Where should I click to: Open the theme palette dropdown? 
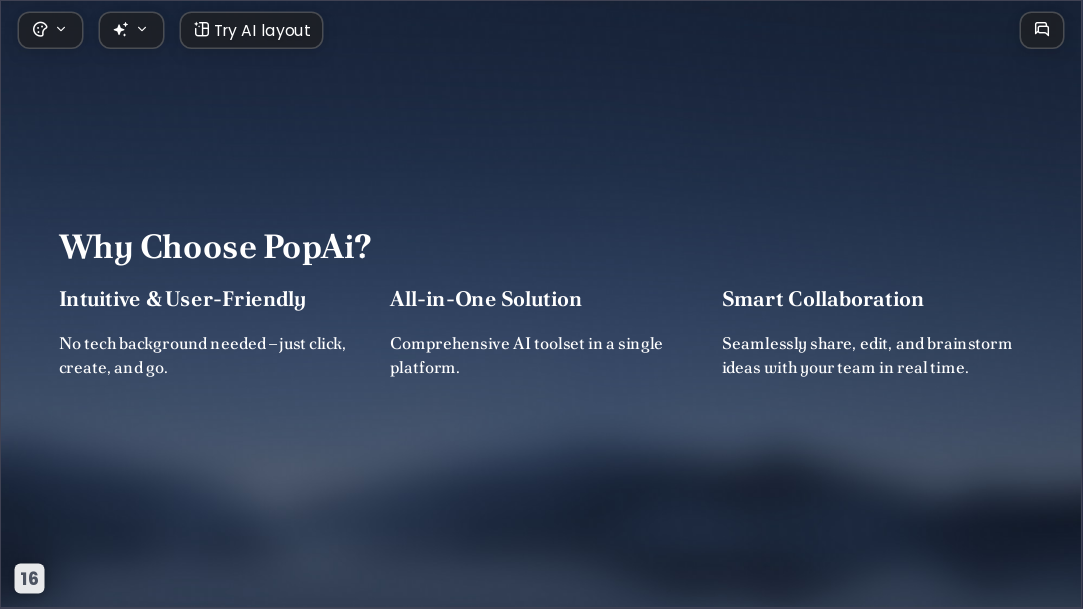50,30
